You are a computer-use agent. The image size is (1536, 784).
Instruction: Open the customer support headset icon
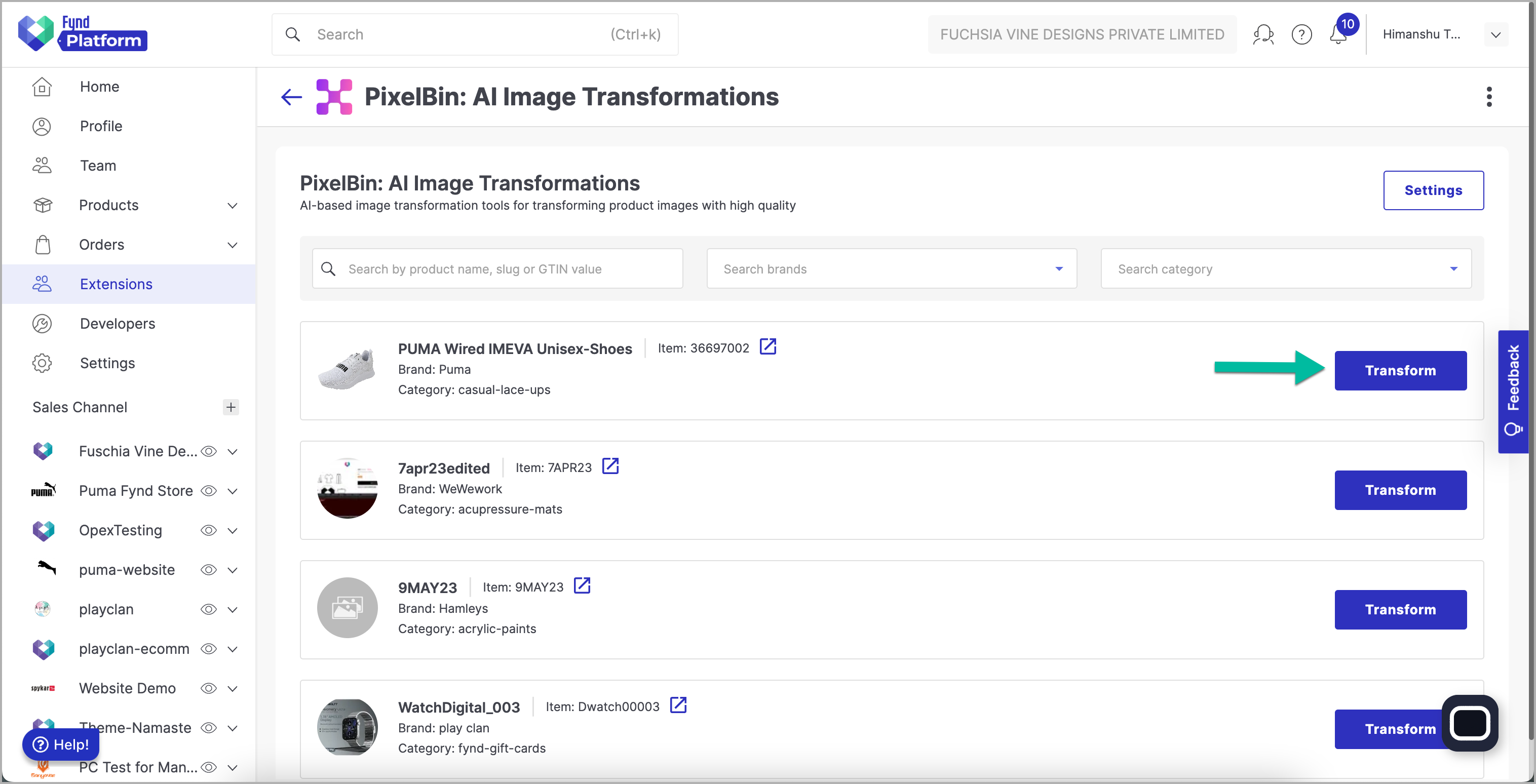tap(1263, 34)
